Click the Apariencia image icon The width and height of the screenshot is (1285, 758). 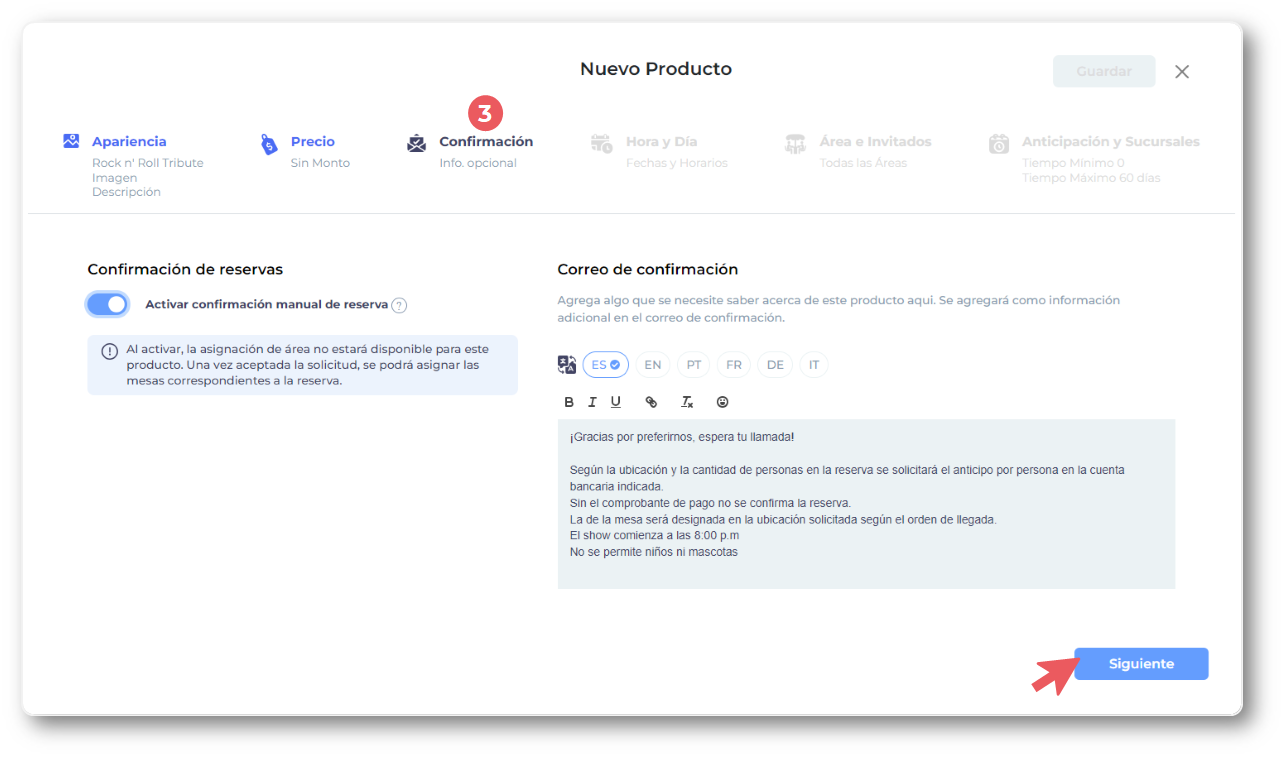click(x=71, y=141)
